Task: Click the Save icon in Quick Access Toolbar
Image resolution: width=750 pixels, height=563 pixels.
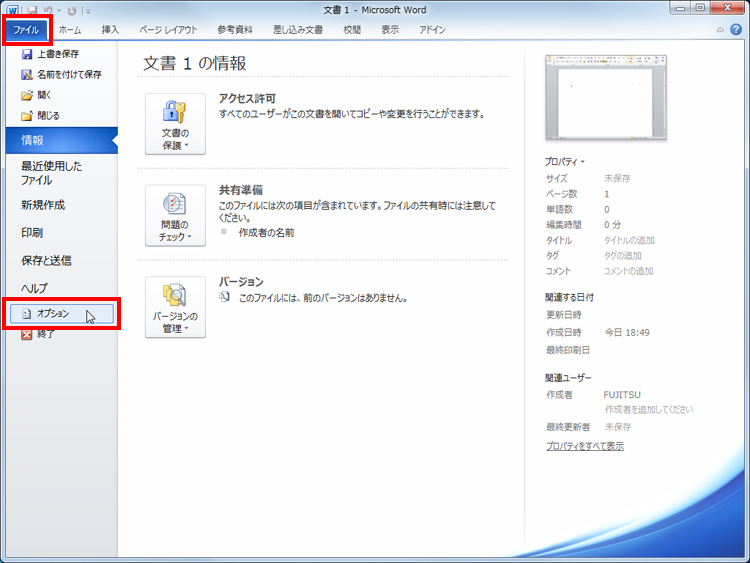Action: pos(32,10)
